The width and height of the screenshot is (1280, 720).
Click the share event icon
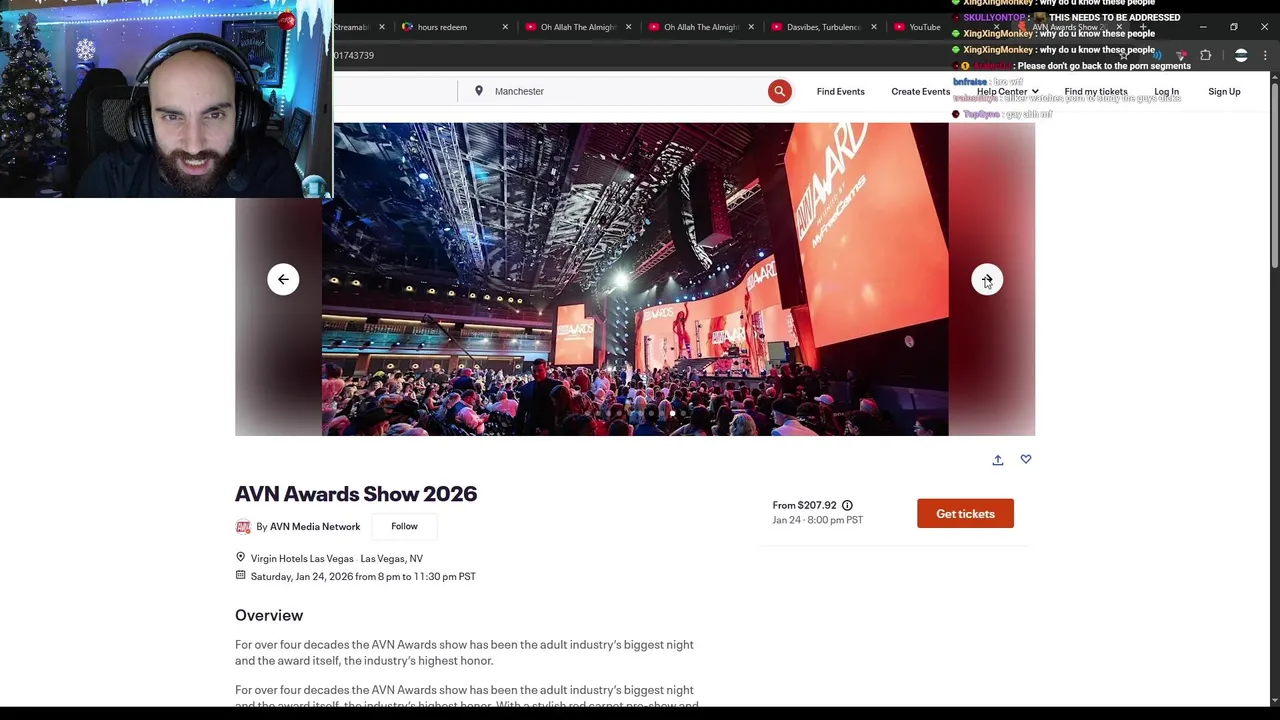tap(997, 459)
